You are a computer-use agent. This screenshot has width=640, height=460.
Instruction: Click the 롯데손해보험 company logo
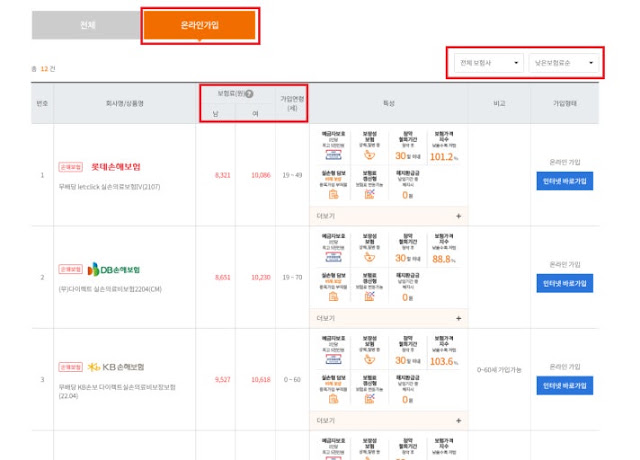click(x=116, y=167)
